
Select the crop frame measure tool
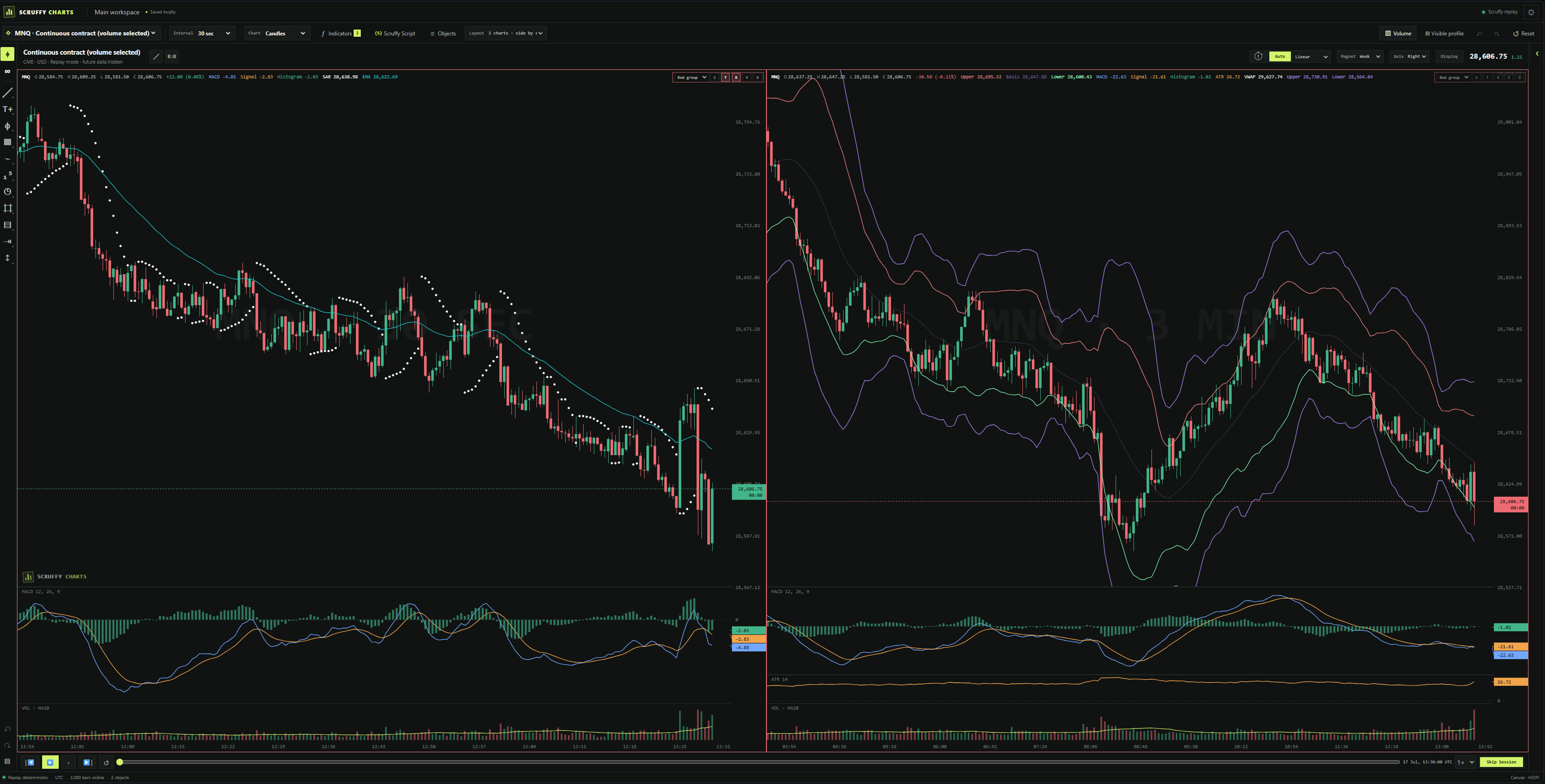(7, 208)
